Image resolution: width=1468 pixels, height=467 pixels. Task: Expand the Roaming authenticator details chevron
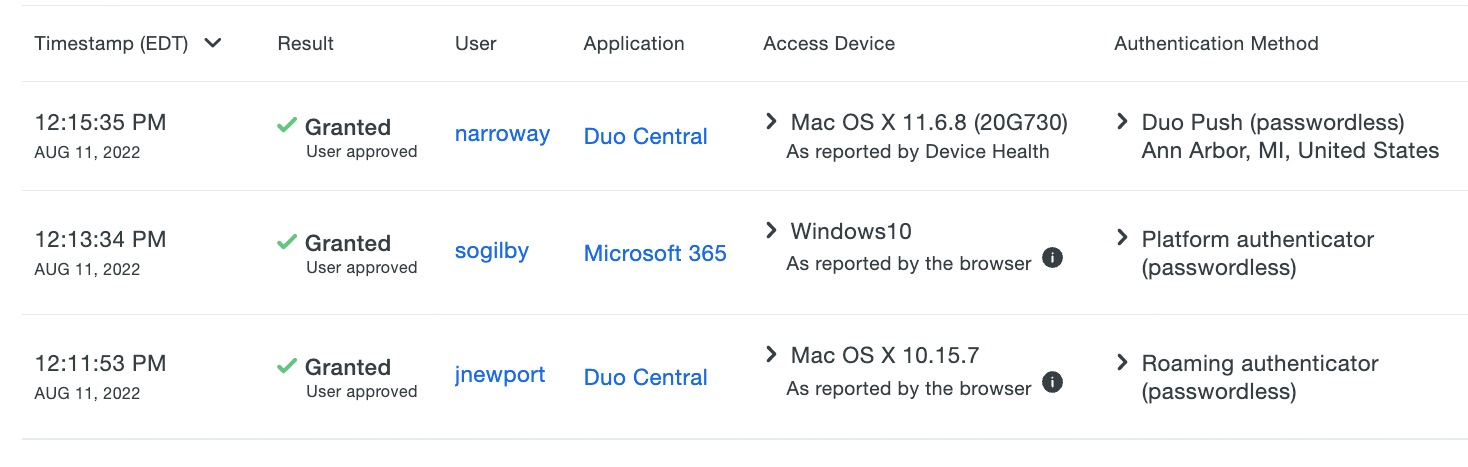(x=1122, y=363)
